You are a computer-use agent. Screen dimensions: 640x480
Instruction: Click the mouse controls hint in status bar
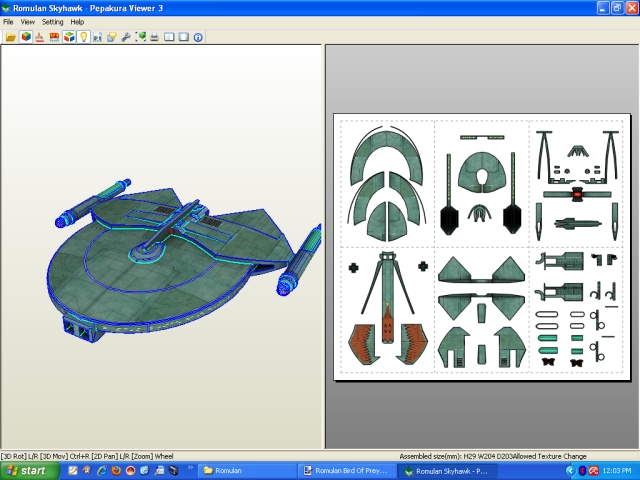click(87, 456)
